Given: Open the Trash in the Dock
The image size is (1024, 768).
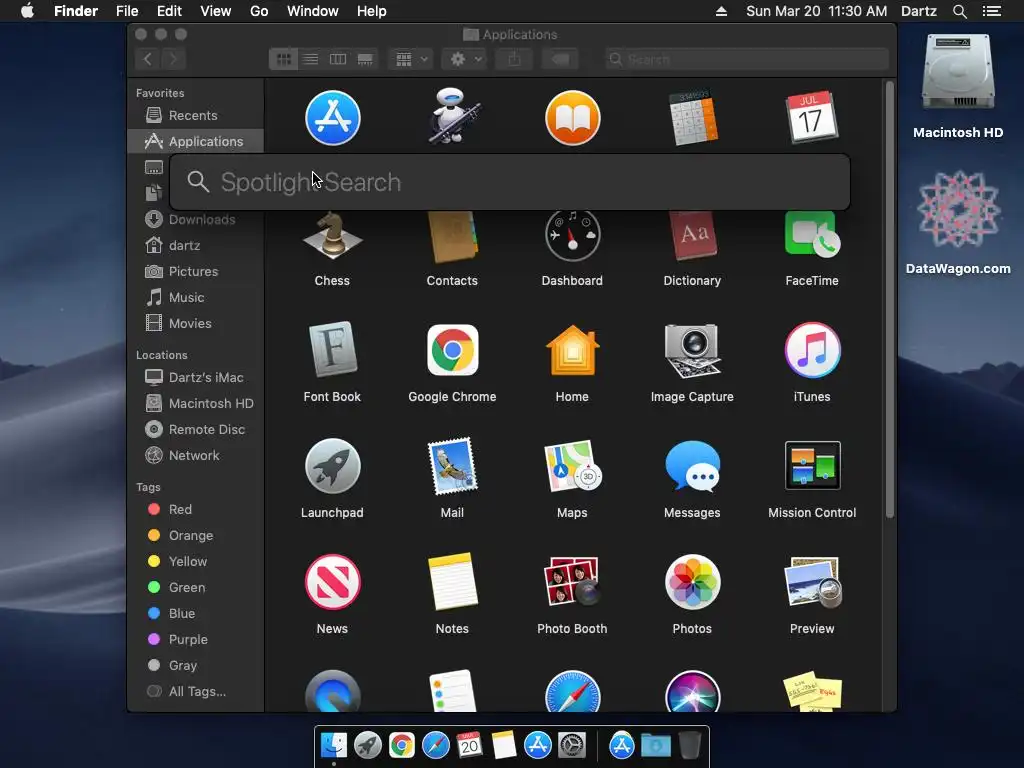Looking at the screenshot, I should 690,745.
